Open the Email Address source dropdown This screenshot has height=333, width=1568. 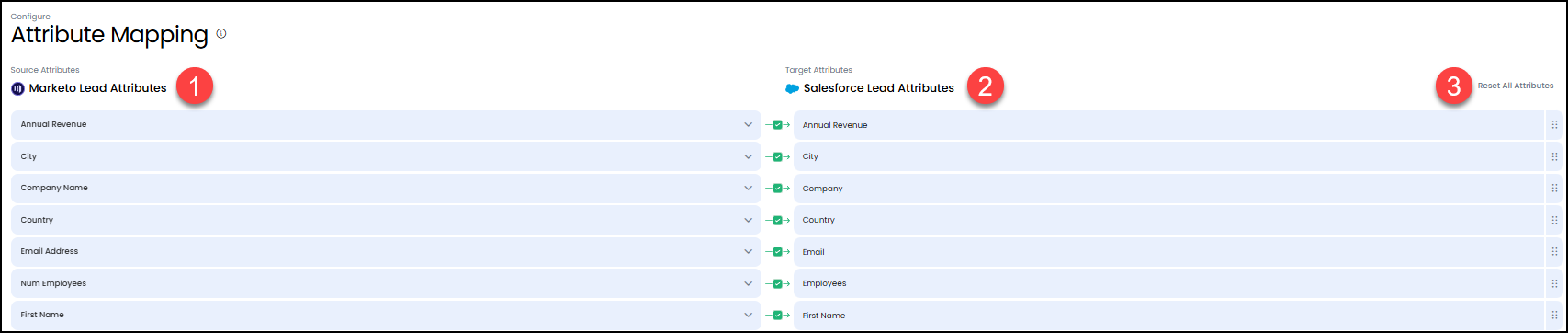click(386, 252)
